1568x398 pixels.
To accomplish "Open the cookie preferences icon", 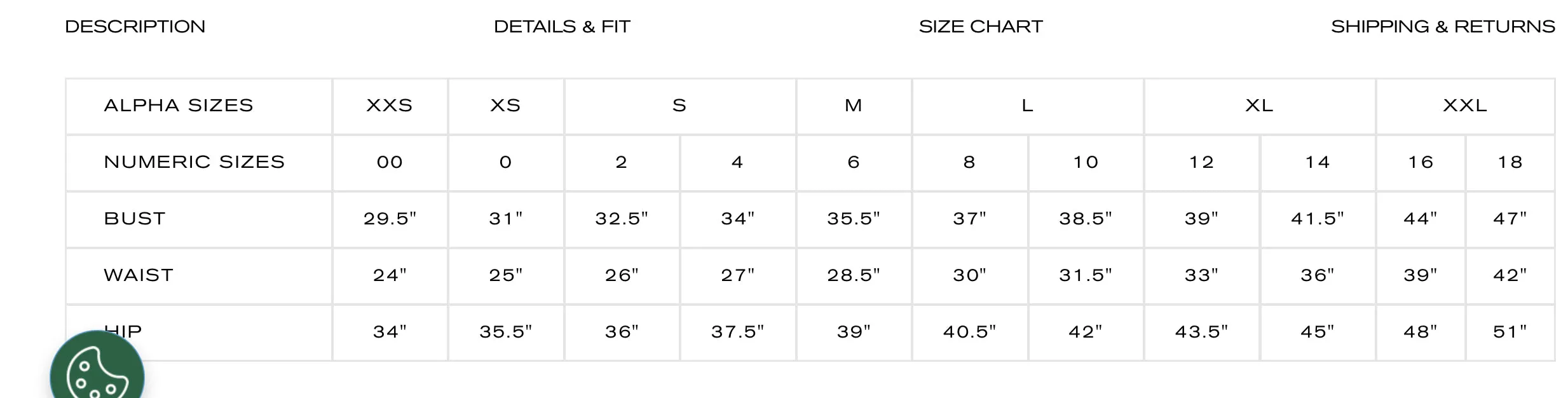I will pos(97,372).
